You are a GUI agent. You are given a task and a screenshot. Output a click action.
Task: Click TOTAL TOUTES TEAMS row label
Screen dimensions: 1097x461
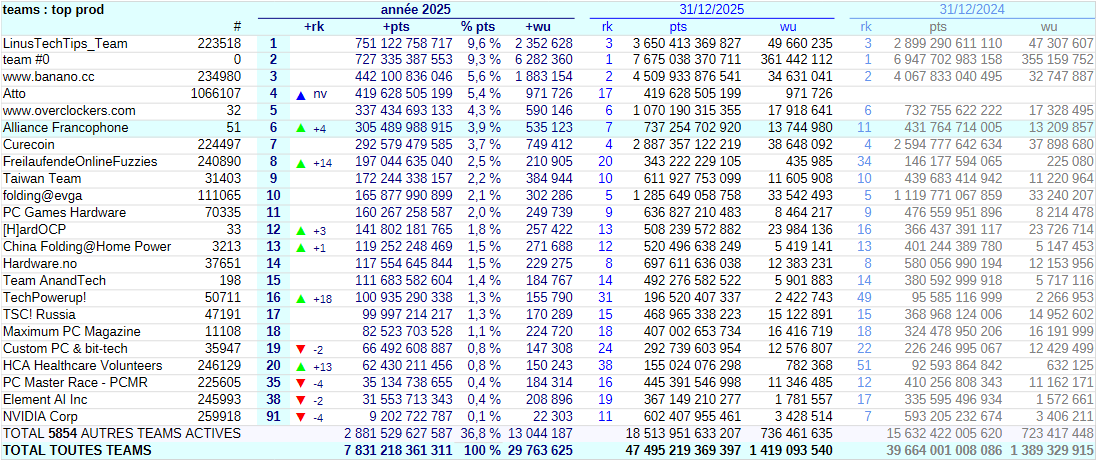[x=77, y=450]
